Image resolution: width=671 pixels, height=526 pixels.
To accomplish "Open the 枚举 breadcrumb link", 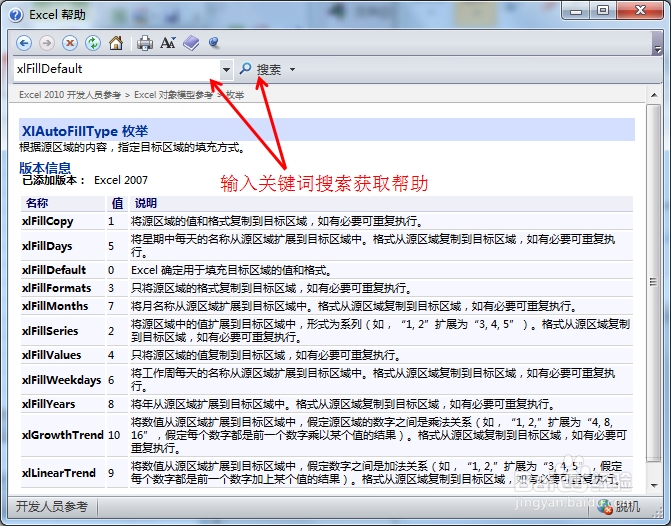I will (x=235, y=95).
